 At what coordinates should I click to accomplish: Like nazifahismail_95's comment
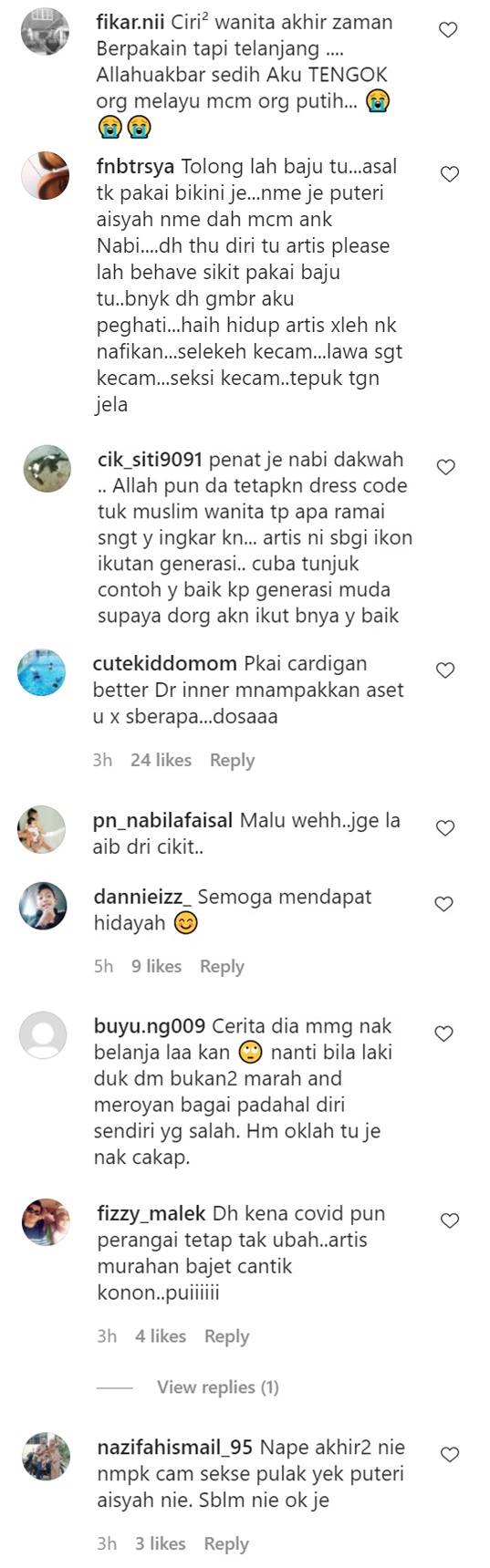pos(449,1454)
